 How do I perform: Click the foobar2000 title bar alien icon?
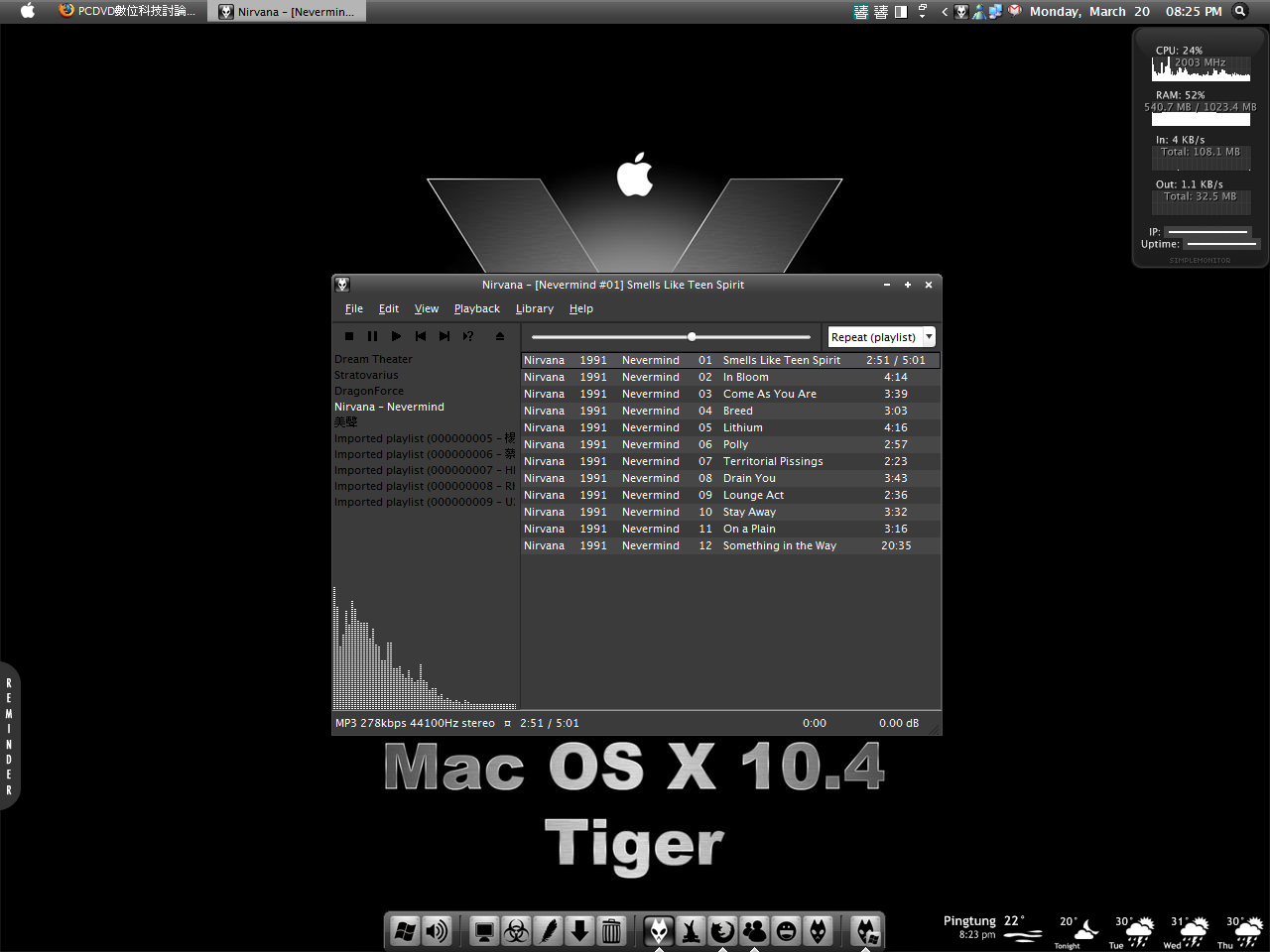(342, 285)
